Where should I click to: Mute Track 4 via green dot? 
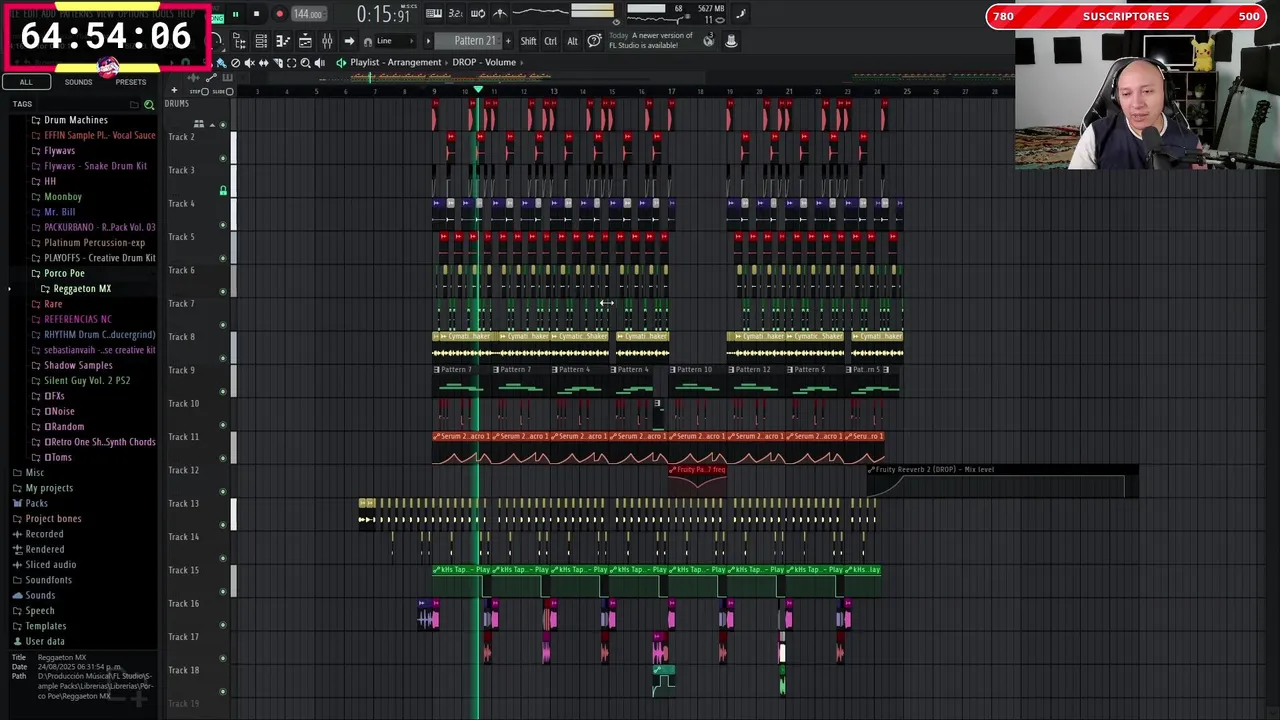click(223, 224)
